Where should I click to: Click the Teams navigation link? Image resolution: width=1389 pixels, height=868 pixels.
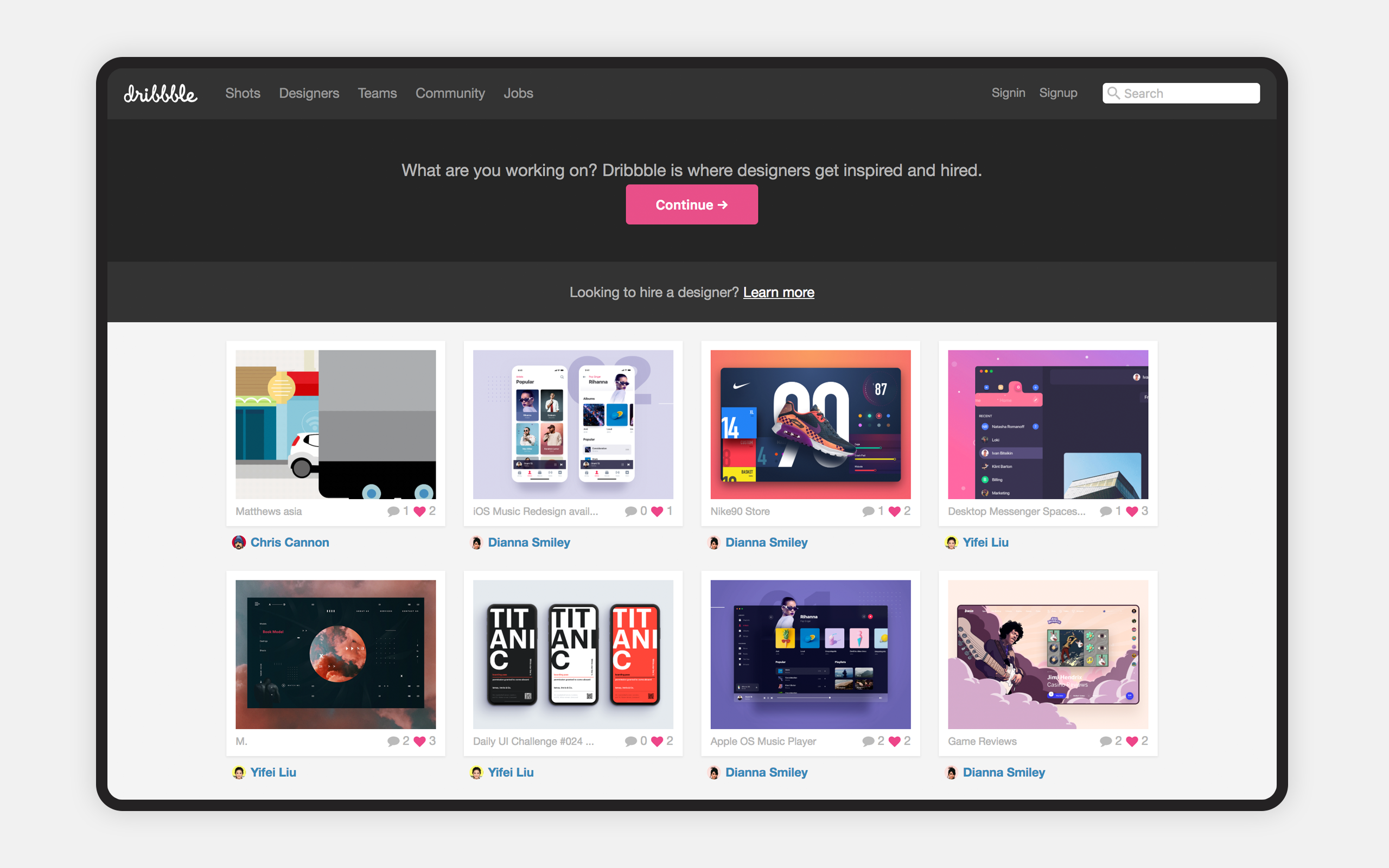pyautogui.click(x=377, y=92)
